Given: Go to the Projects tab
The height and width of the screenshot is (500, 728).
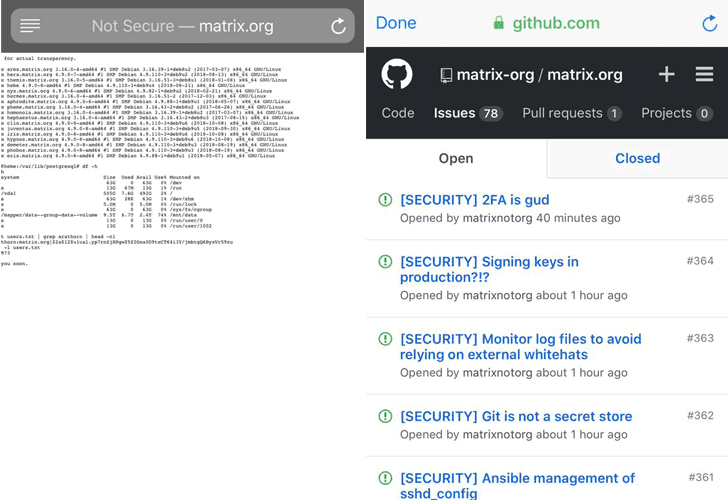Looking at the screenshot, I should pyautogui.click(x=677, y=113).
